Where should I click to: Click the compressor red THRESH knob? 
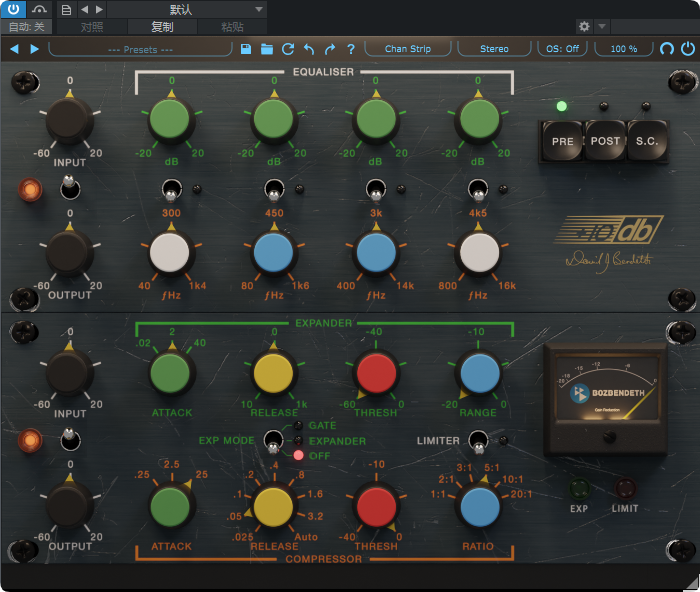[x=376, y=507]
